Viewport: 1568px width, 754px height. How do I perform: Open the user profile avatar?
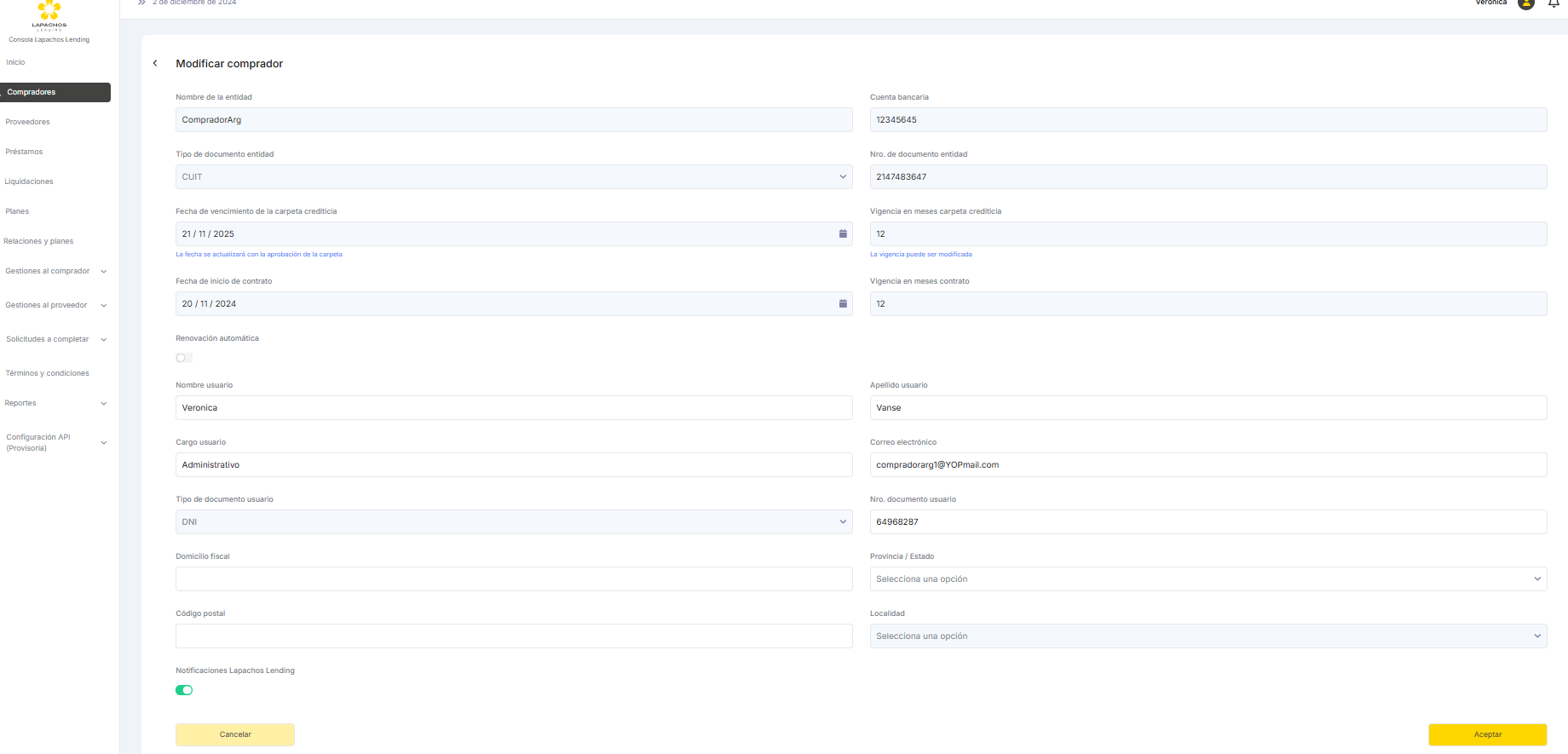[x=1526, y=3]
